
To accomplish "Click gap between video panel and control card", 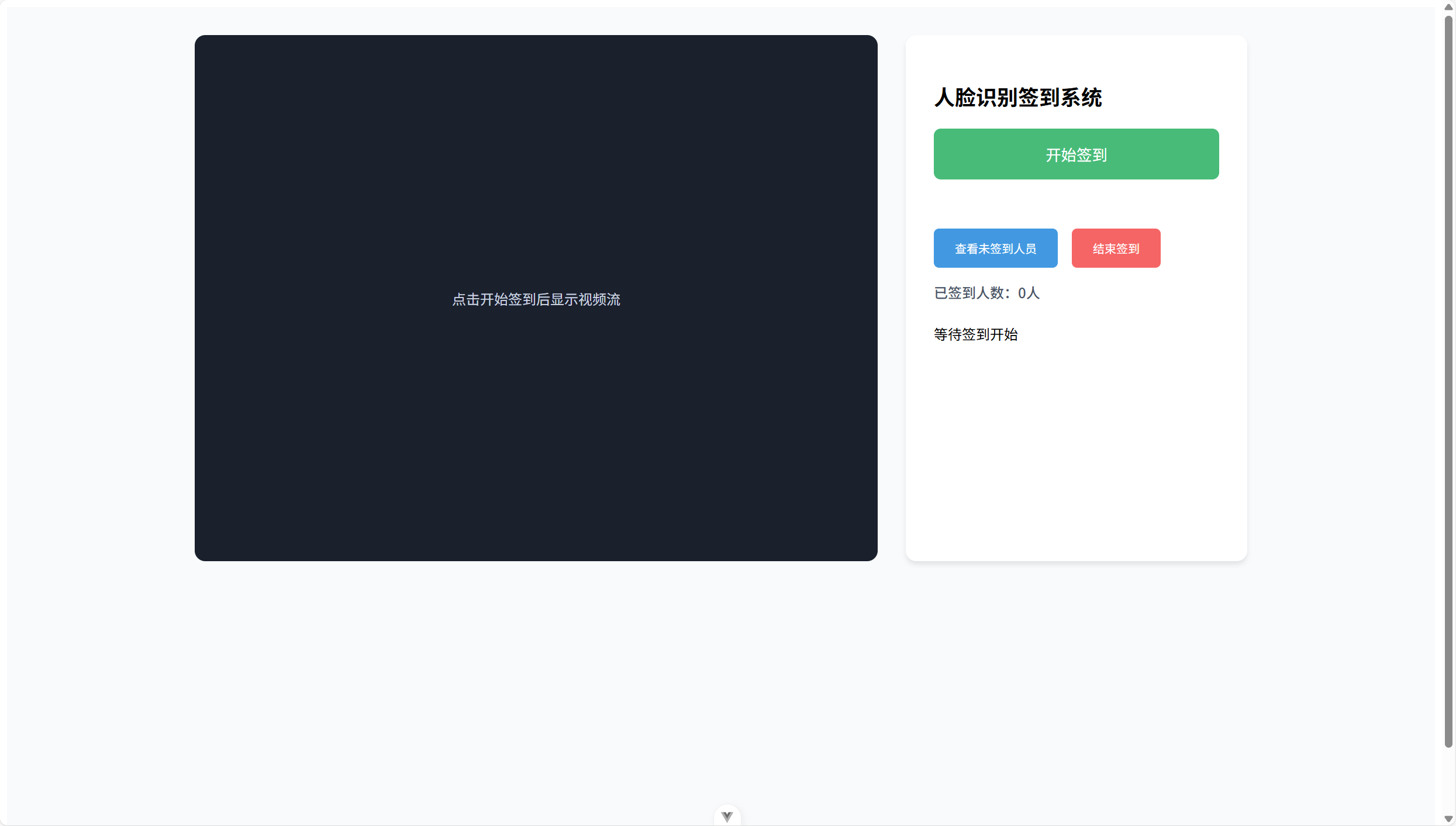I will tap(891, 298).
